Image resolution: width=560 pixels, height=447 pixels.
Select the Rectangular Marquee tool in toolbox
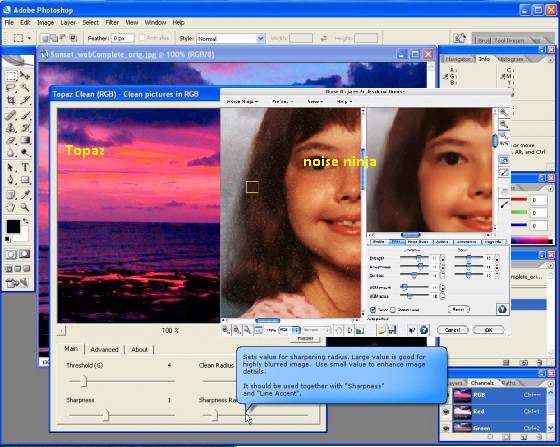[x=11, y=76]
